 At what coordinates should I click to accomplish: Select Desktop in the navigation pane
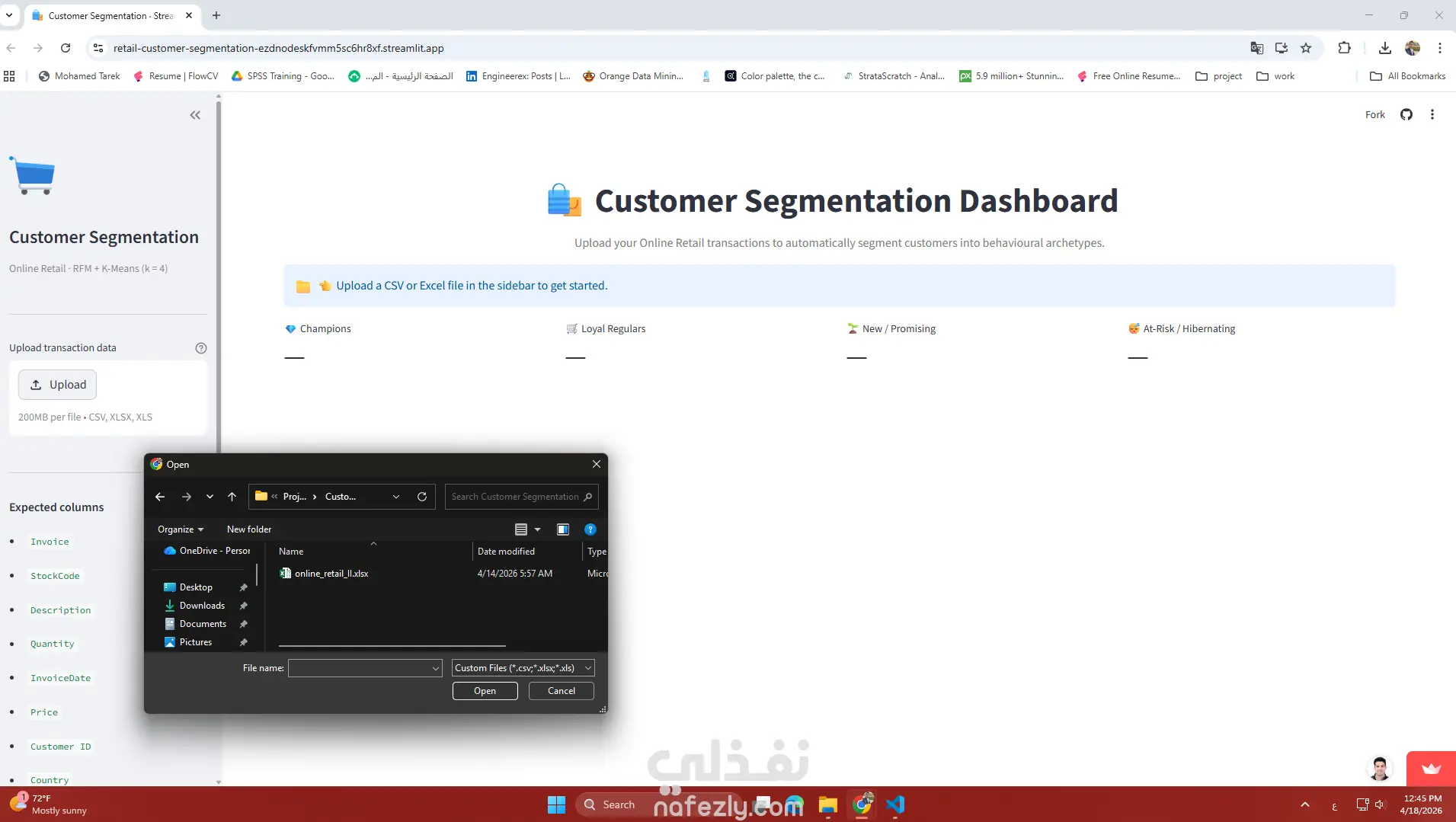(x=196, y=587)
